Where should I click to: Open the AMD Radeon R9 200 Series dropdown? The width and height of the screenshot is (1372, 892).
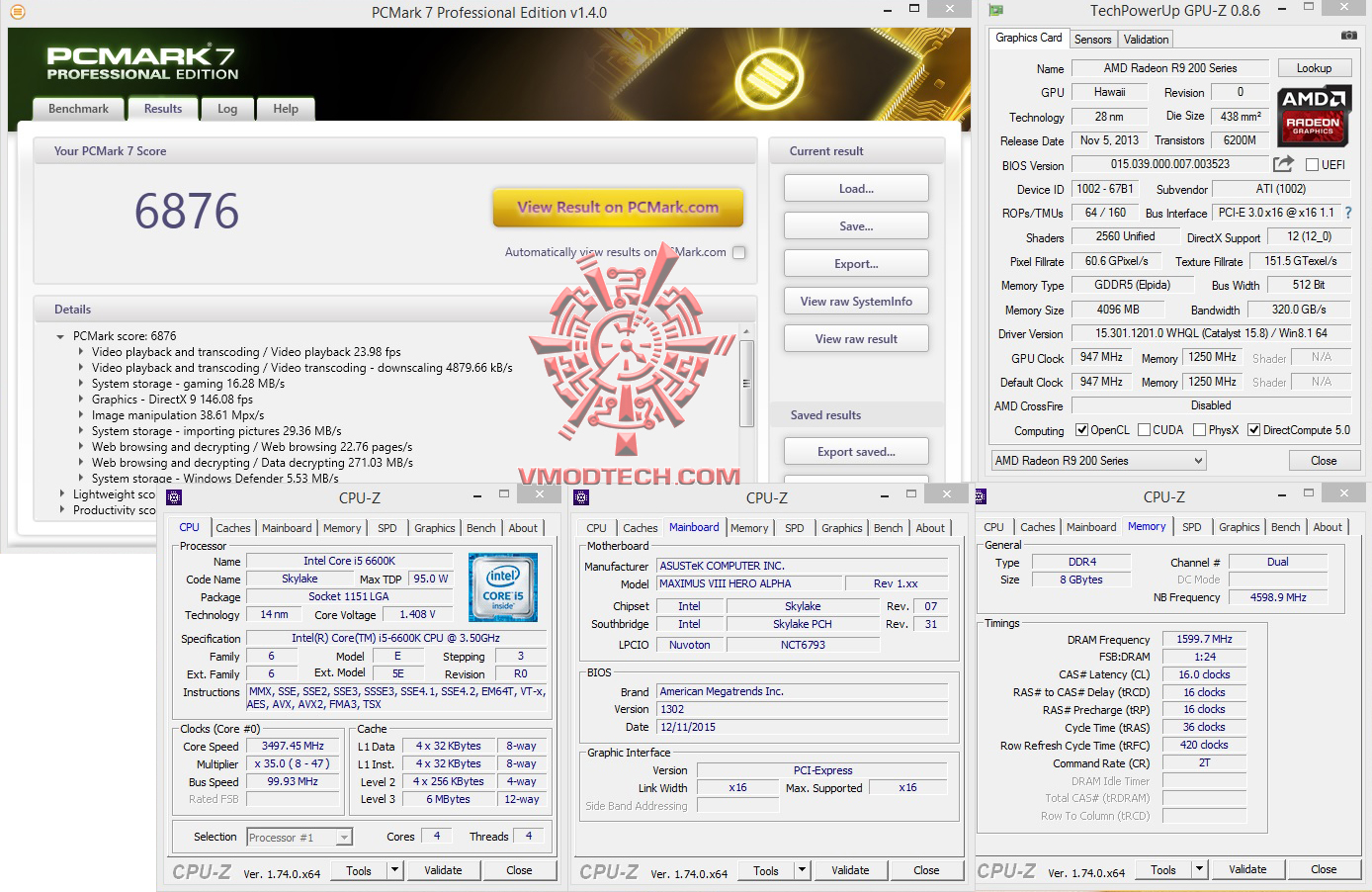tap(1099, 461)
